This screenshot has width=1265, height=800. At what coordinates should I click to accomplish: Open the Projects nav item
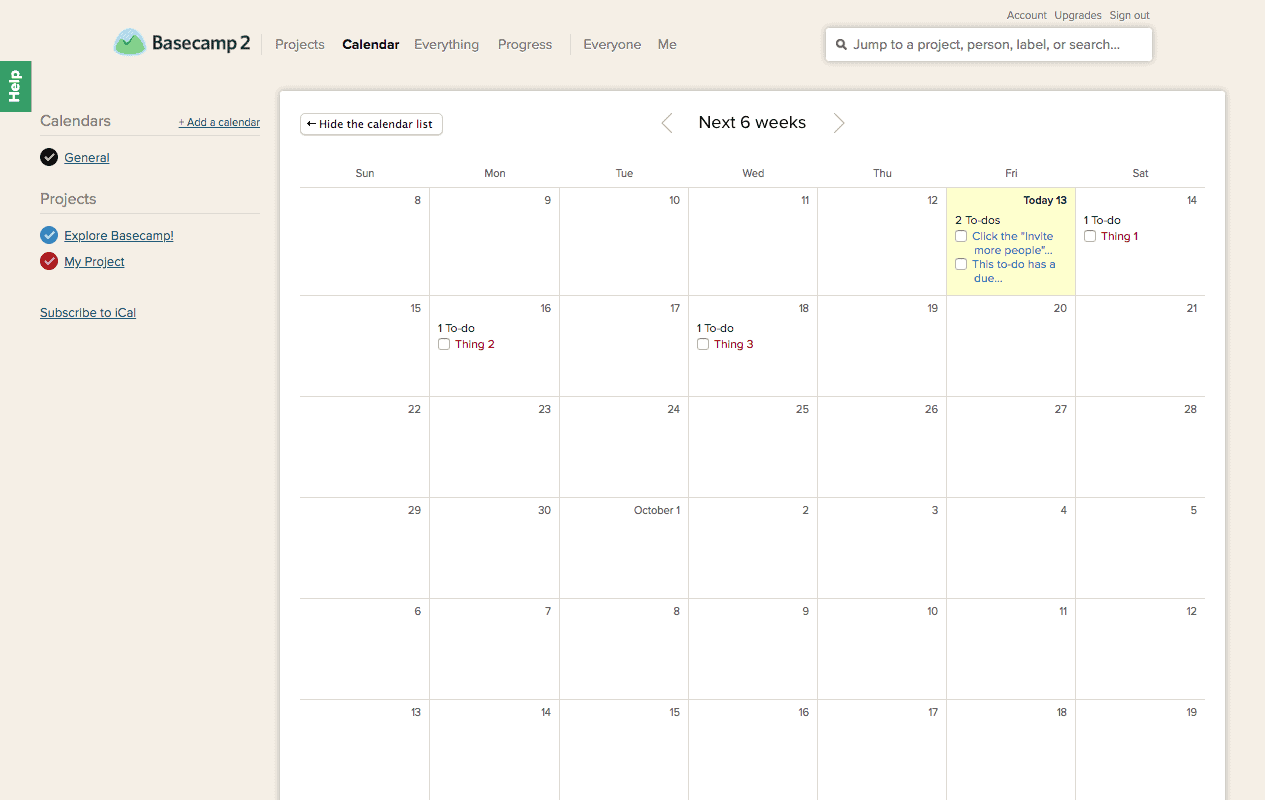click(300, 44)
